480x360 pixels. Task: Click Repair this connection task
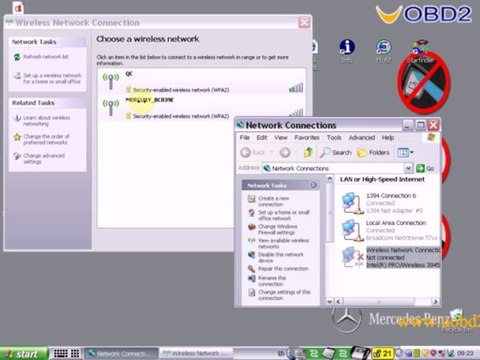click(278, 269)
